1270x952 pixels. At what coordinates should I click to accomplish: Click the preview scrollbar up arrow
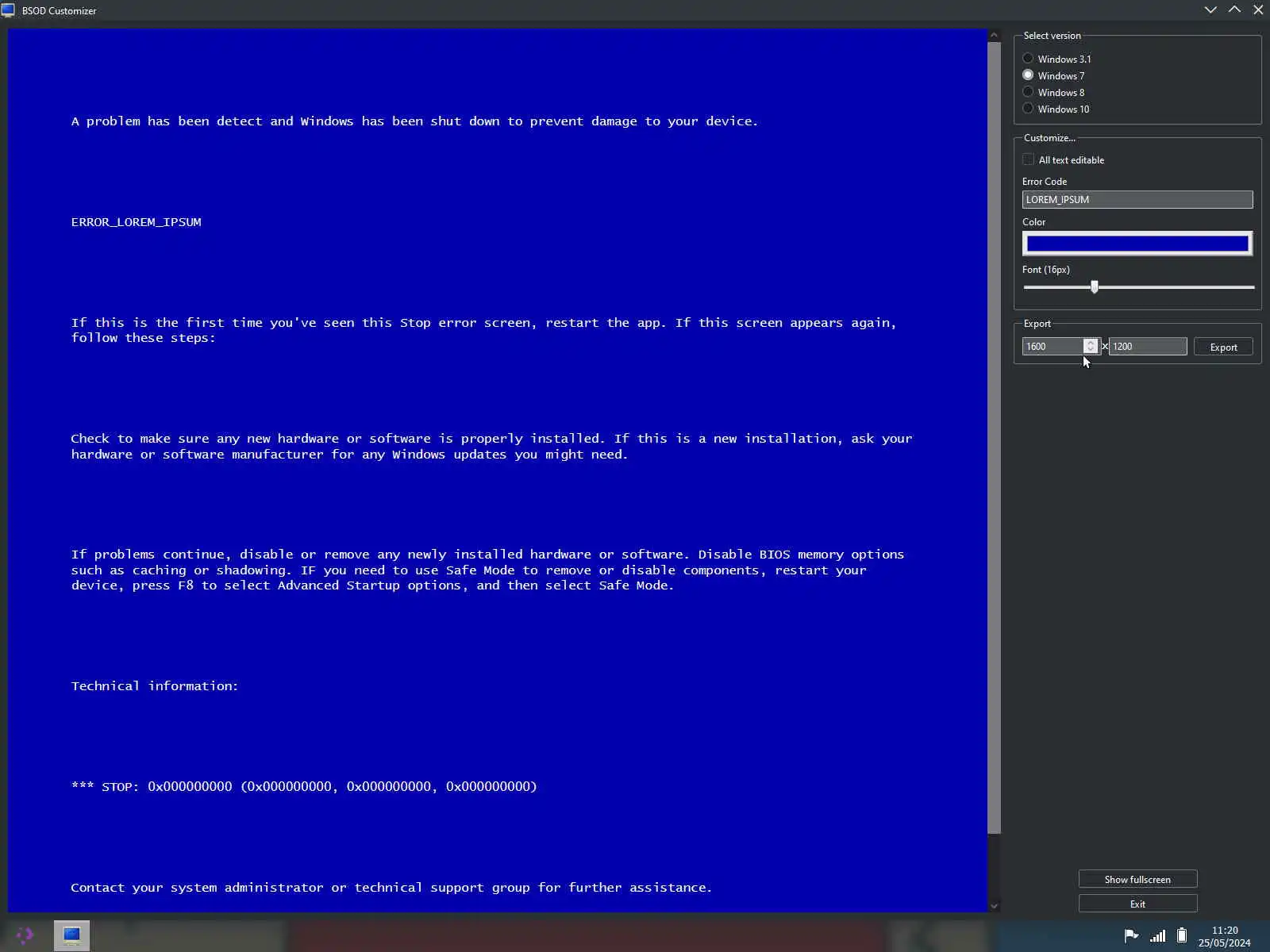coord(994,36)
